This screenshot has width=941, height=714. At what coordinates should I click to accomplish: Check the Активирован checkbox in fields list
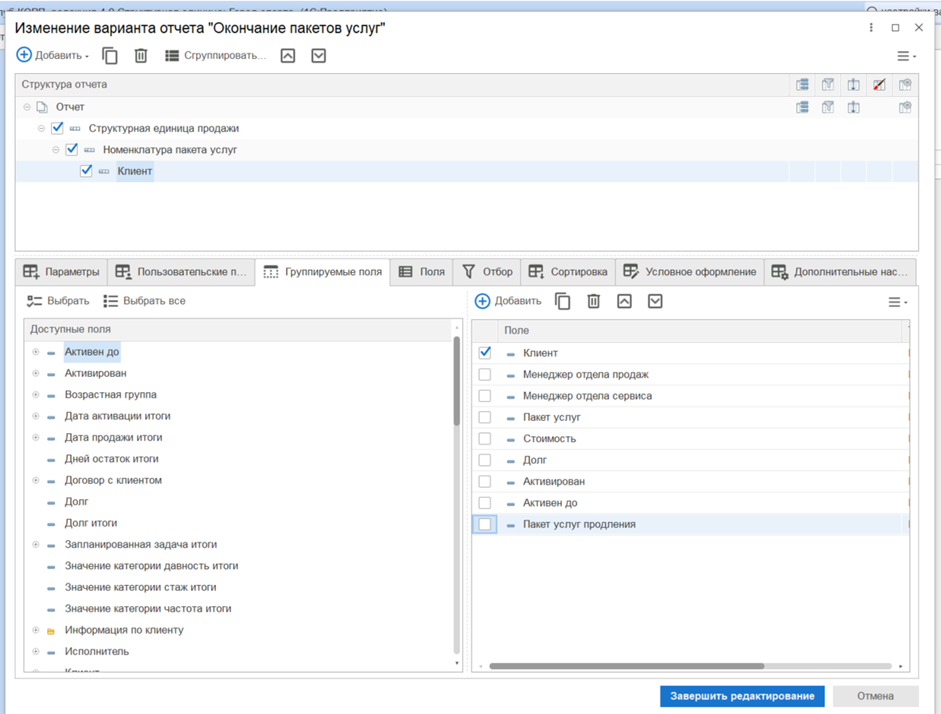485,481
